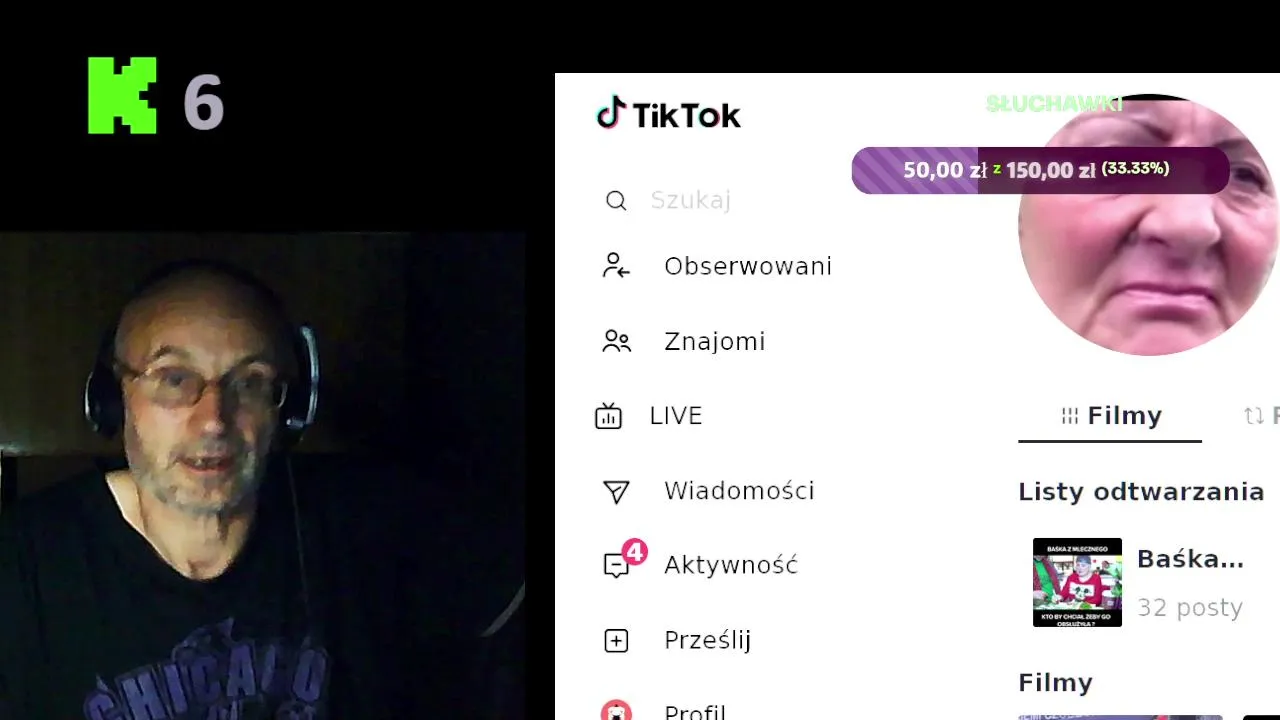
Task: Click the Baśka... playlist title link
Action: point(1190,559)
